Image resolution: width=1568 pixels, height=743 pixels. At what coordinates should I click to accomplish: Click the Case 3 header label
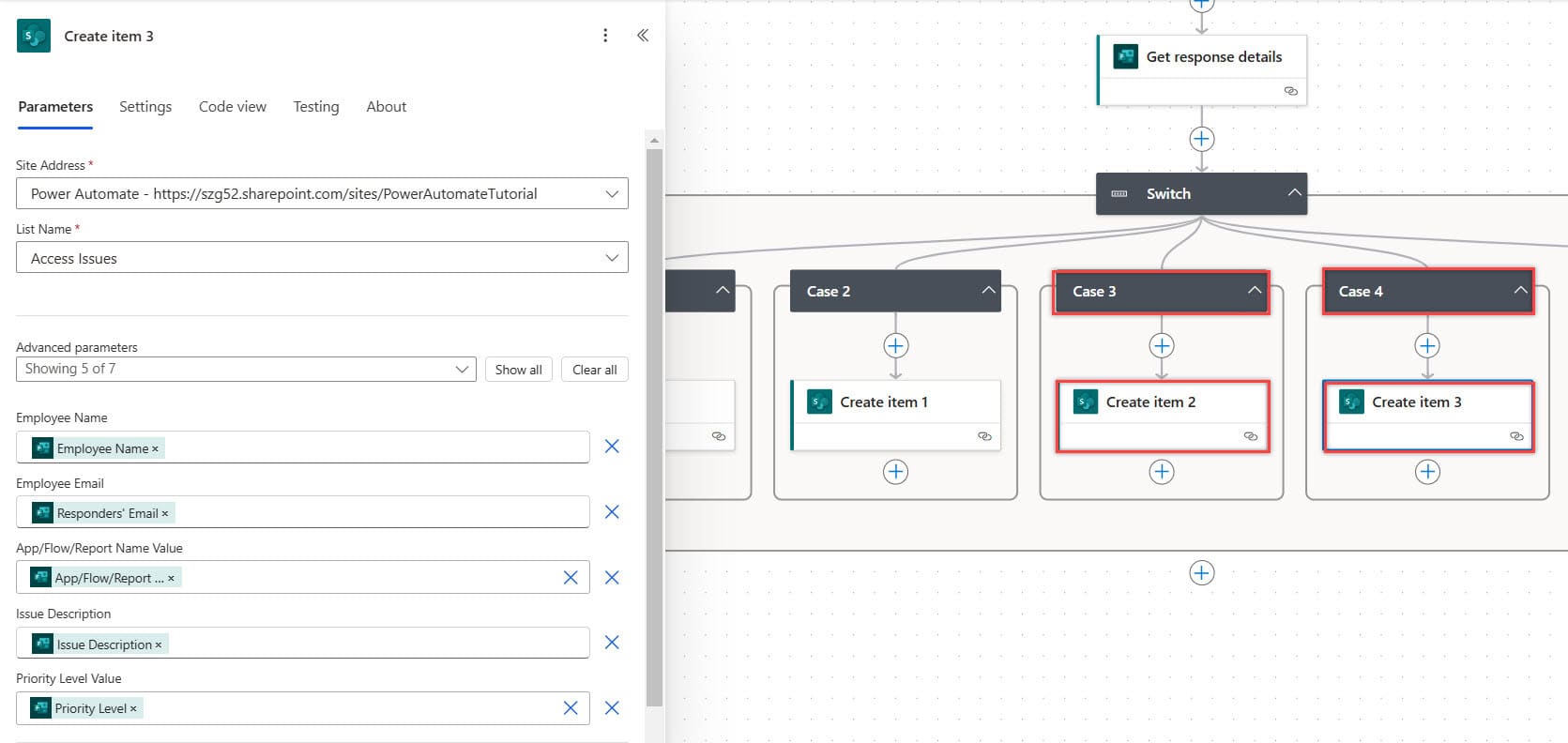tap(1094, 292)
